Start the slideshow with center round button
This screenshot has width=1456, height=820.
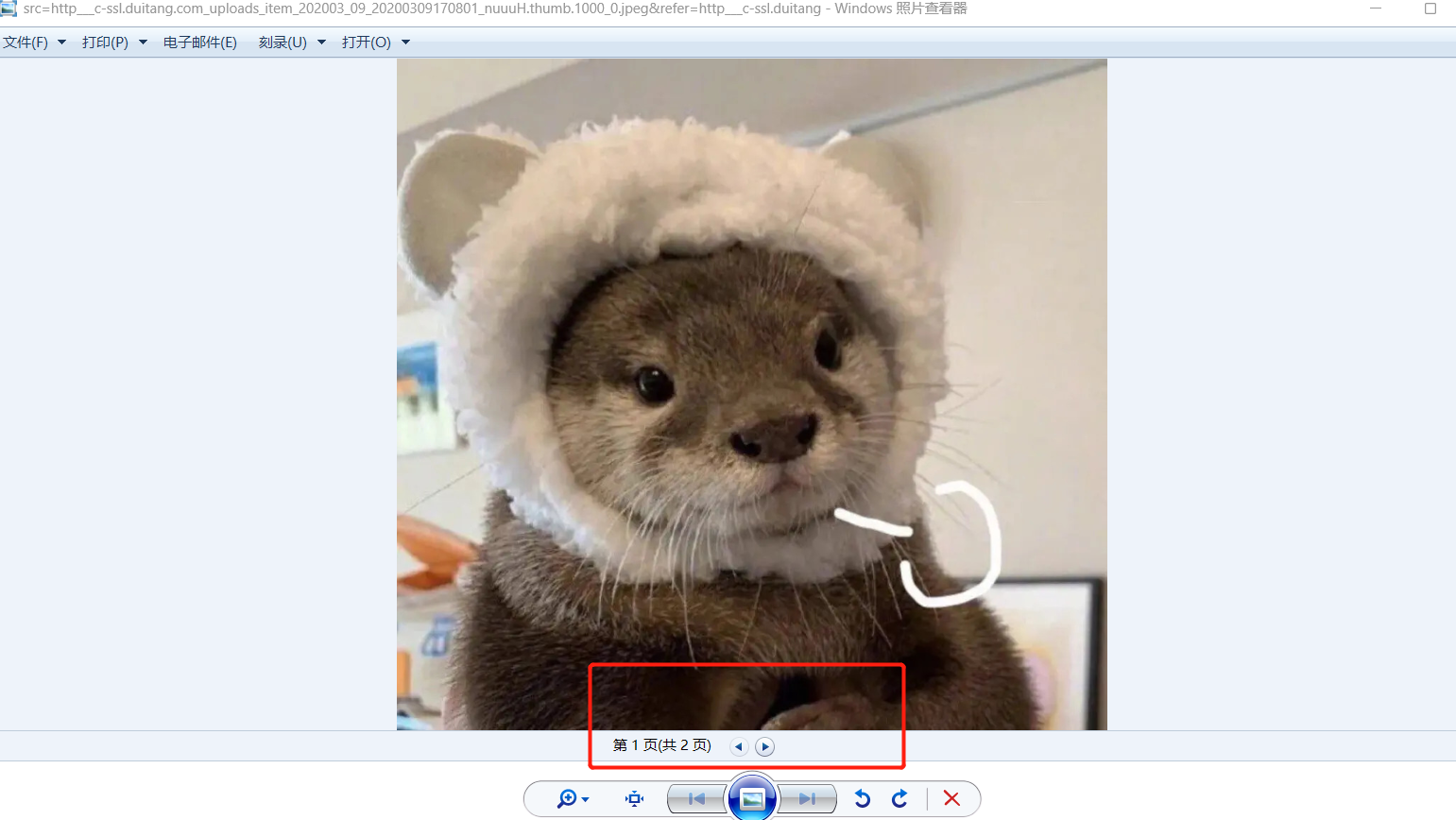(752, 798)
